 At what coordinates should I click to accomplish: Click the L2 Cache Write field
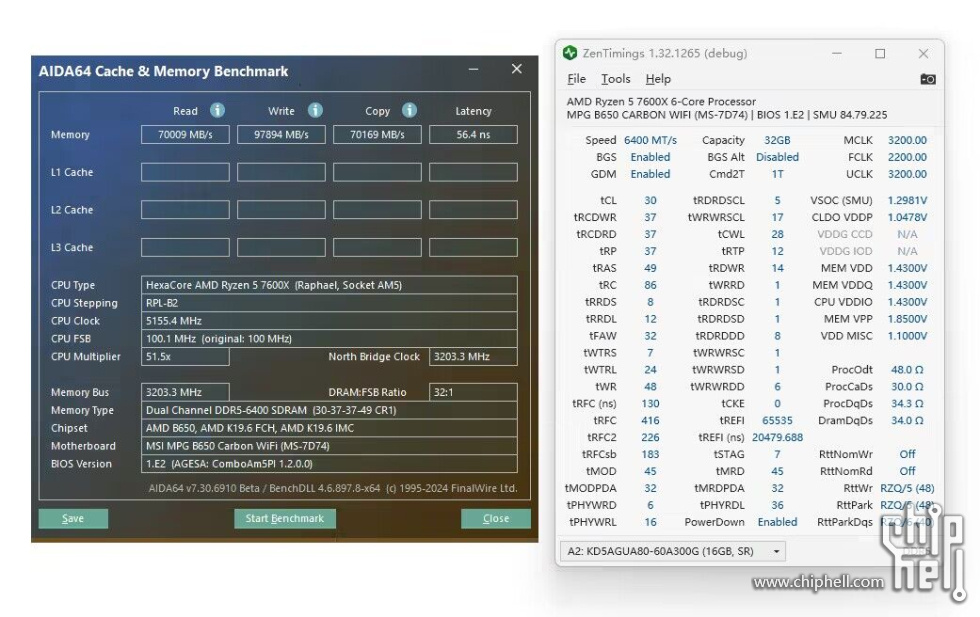click(x=281, y=209)
